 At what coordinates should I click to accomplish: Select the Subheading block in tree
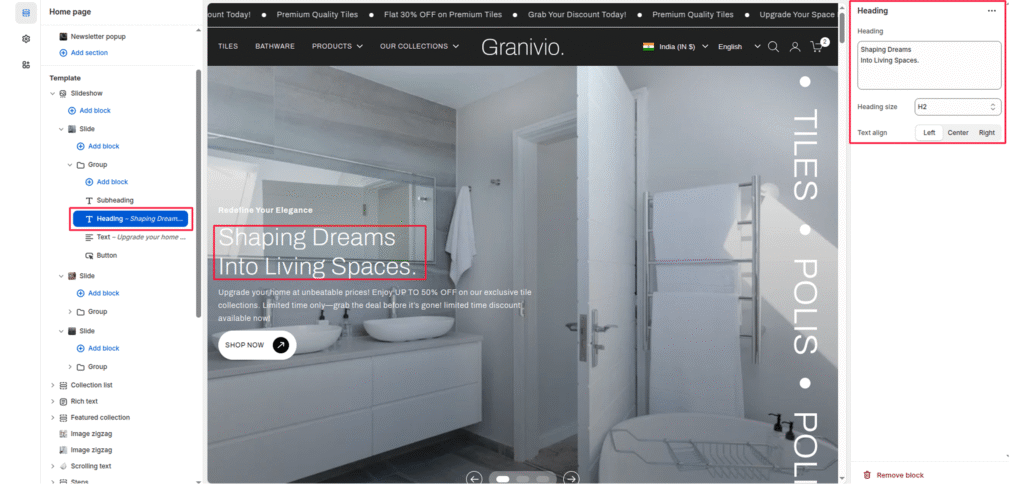[x=115, y=200]
